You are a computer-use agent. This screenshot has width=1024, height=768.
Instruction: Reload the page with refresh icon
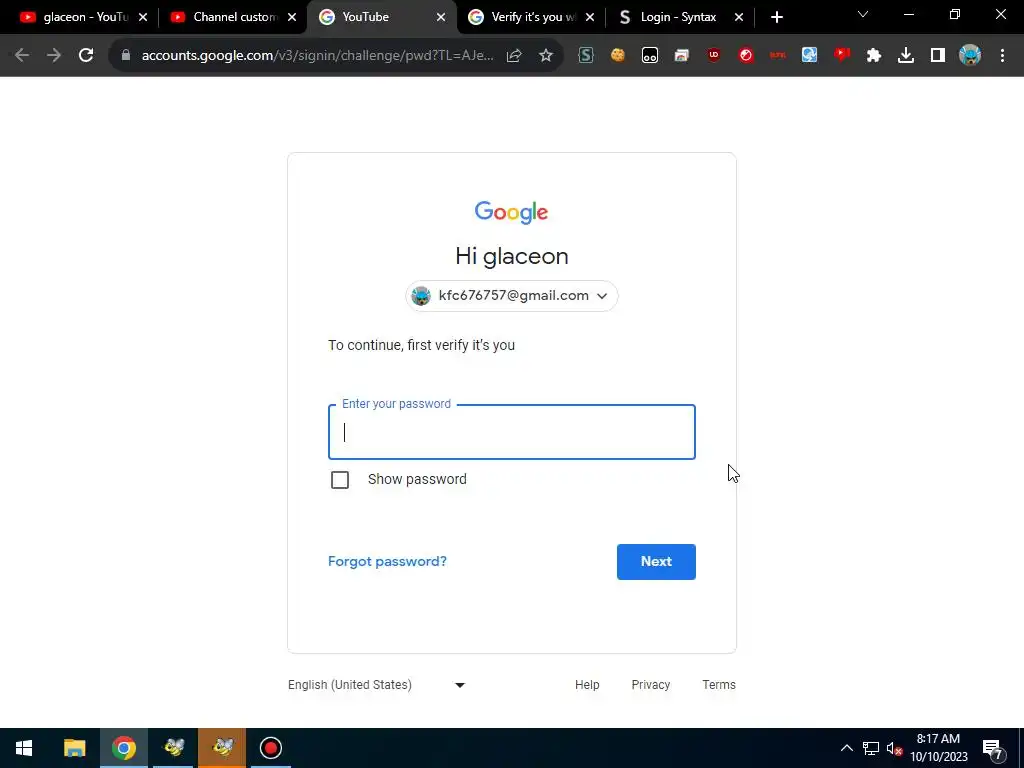(x=86, y=56)
